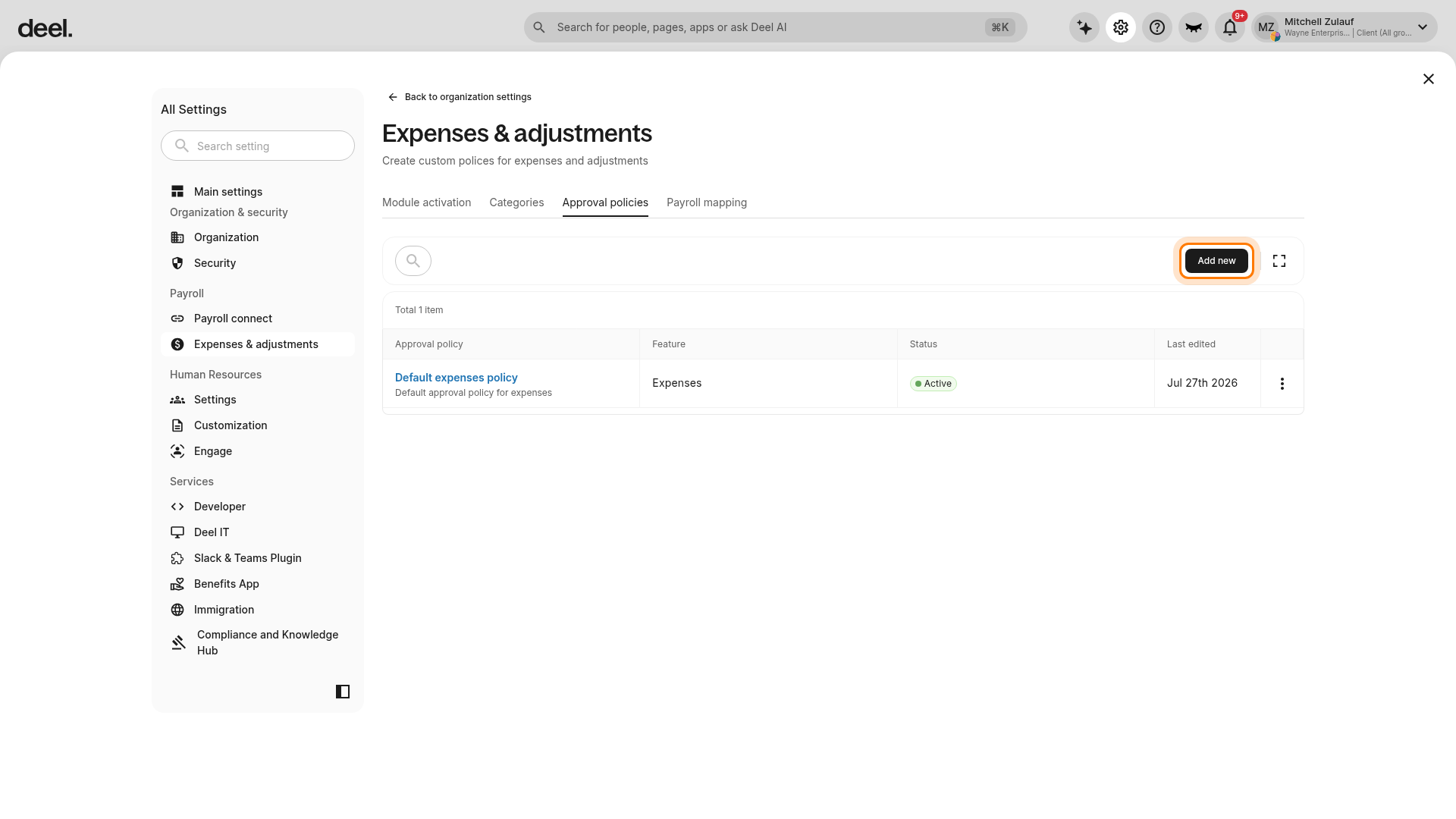The image size is (1456, 819).
Task: Close the settings panel with X
Action: (x=1429, y=79)
